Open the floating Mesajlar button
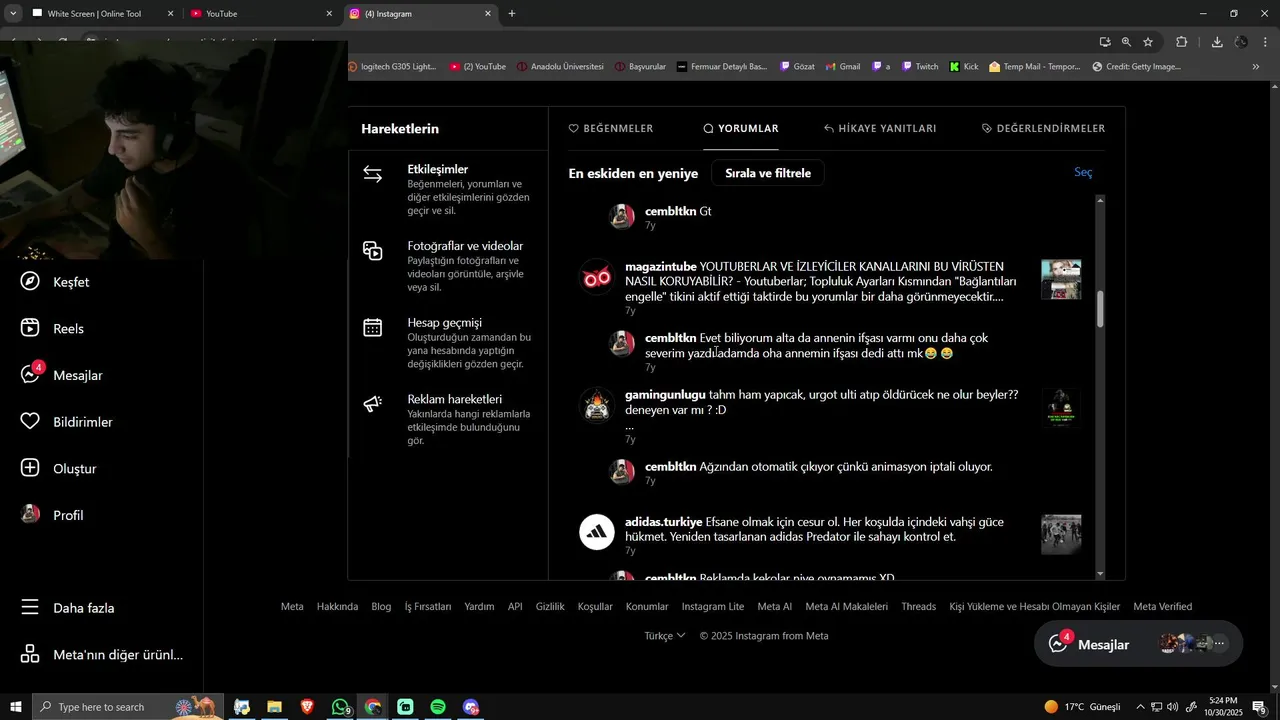 click(1138, 644)
